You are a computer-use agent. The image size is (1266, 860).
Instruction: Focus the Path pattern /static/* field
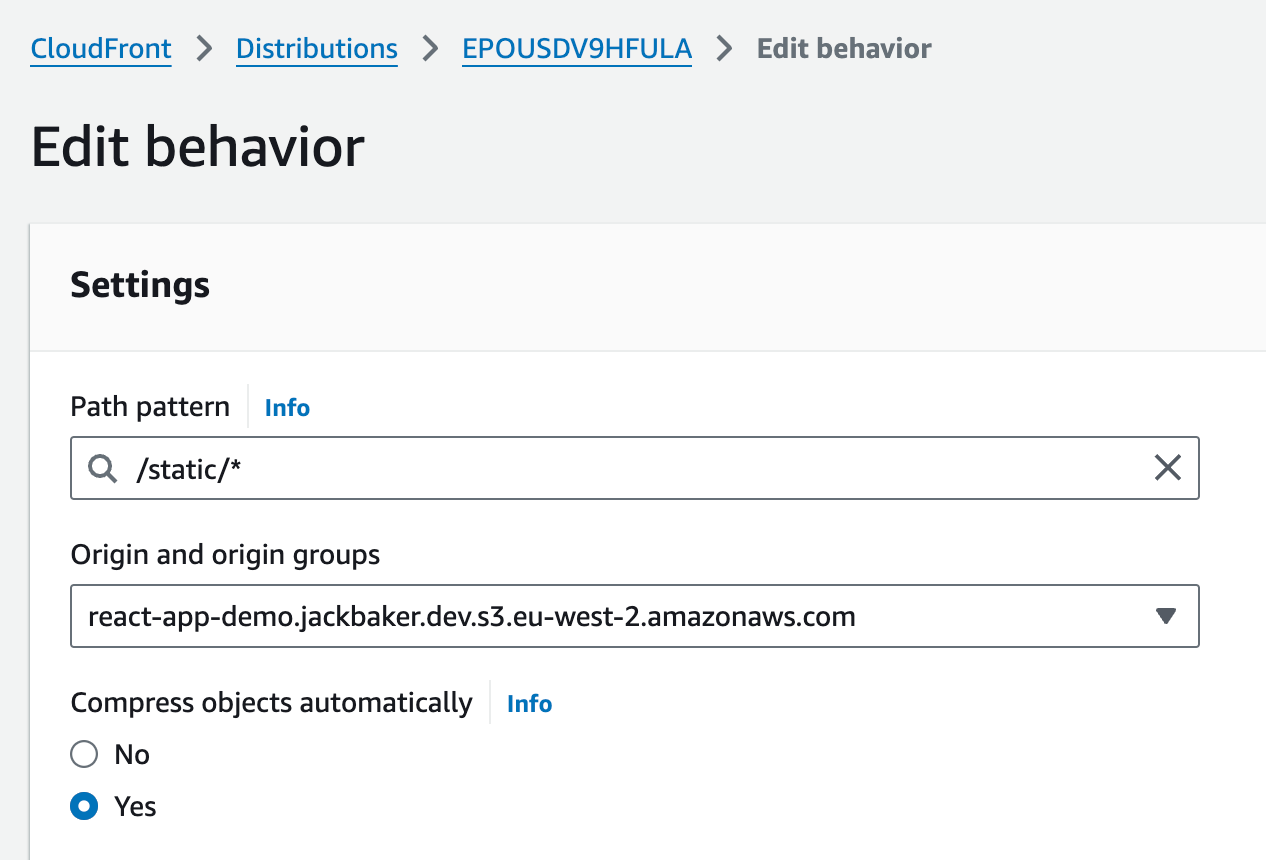coord(640,468)
